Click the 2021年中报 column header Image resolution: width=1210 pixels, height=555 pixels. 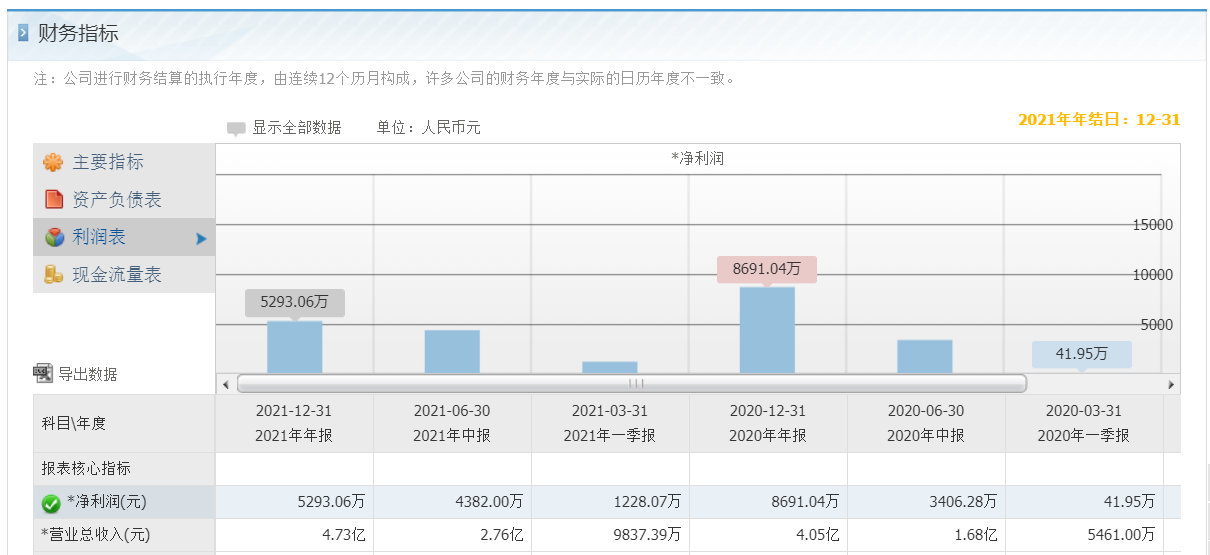click(452, 423)
